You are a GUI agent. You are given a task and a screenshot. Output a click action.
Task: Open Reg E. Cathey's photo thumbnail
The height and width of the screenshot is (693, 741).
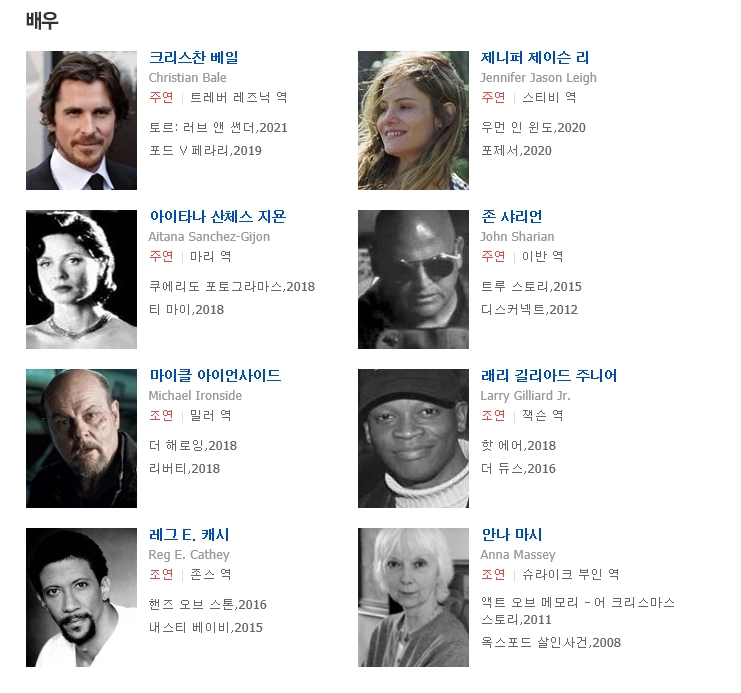pyautogui.click(x=81, y=598)
